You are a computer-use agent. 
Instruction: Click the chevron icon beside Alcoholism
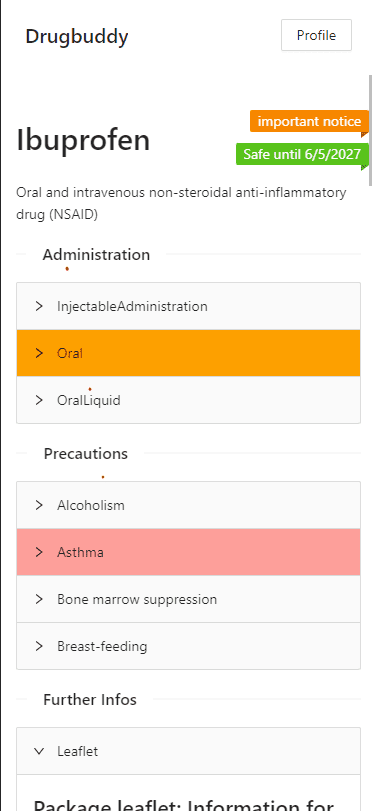click(x=39, y=505)
